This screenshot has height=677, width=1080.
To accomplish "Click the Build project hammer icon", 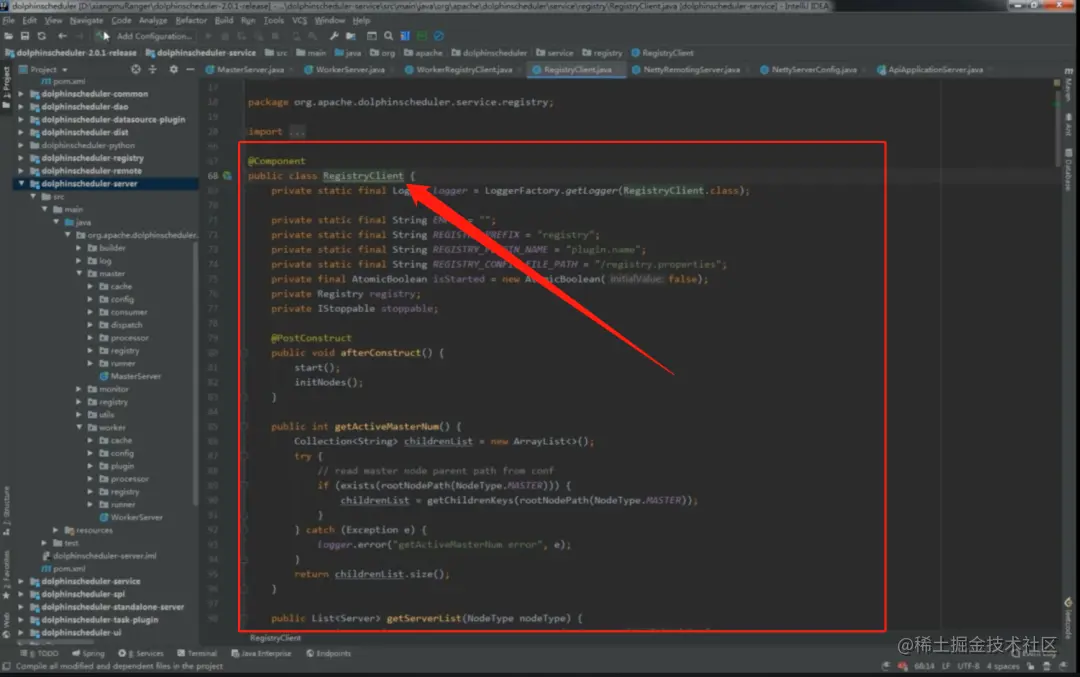I will pos(101,36).
